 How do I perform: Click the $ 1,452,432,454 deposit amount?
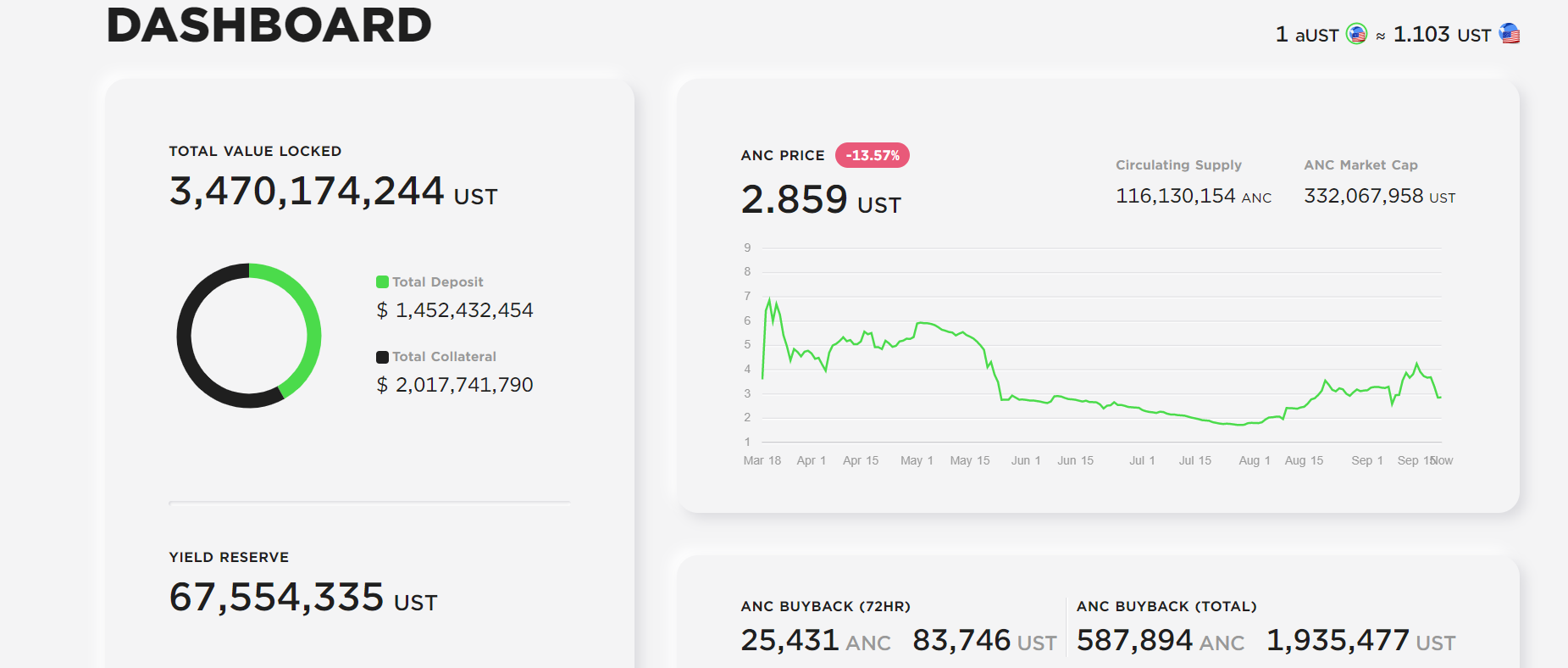pos(455,310)
